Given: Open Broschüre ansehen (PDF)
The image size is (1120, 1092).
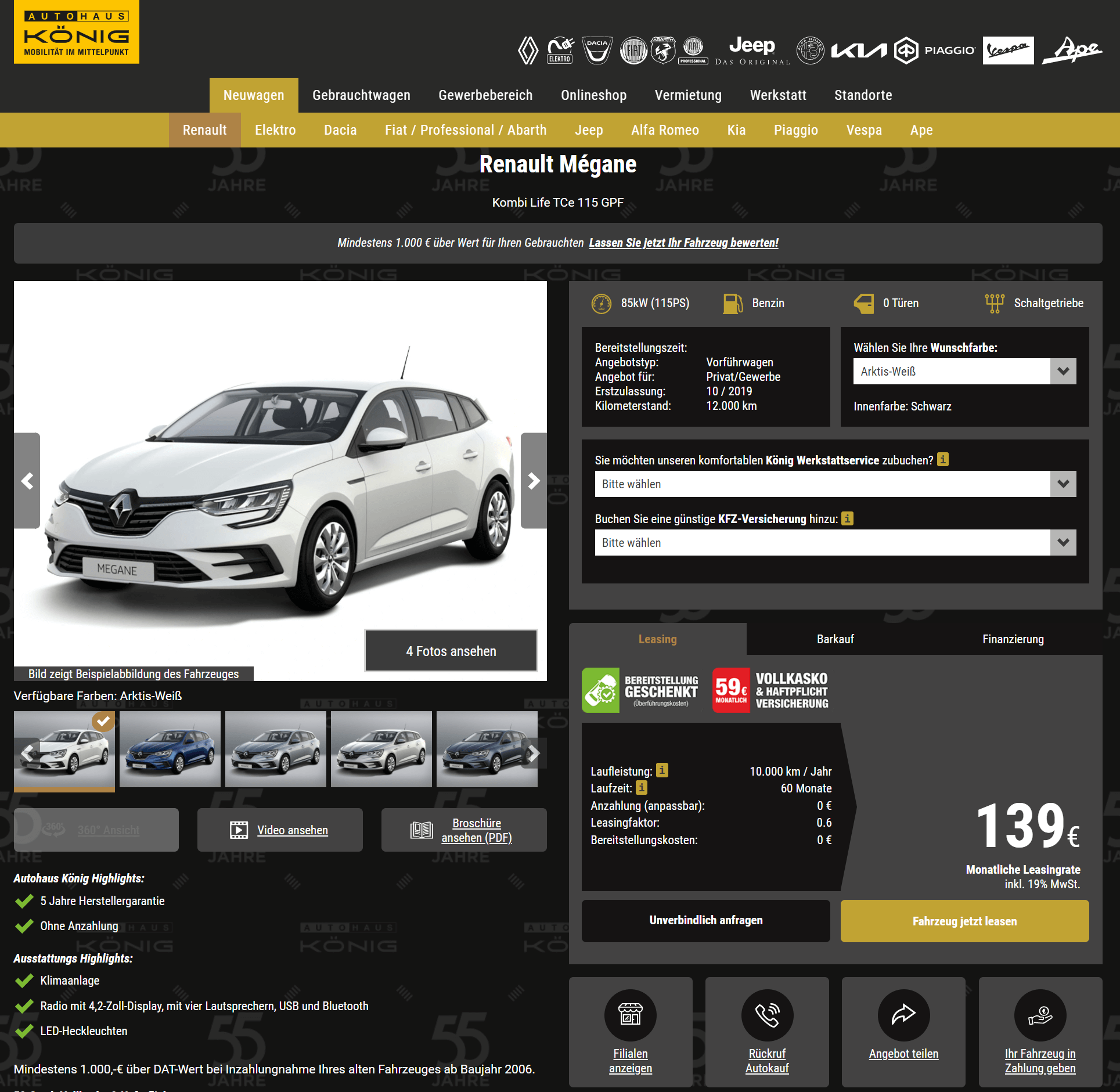Looking at the screenshot, I should point(464,830).
